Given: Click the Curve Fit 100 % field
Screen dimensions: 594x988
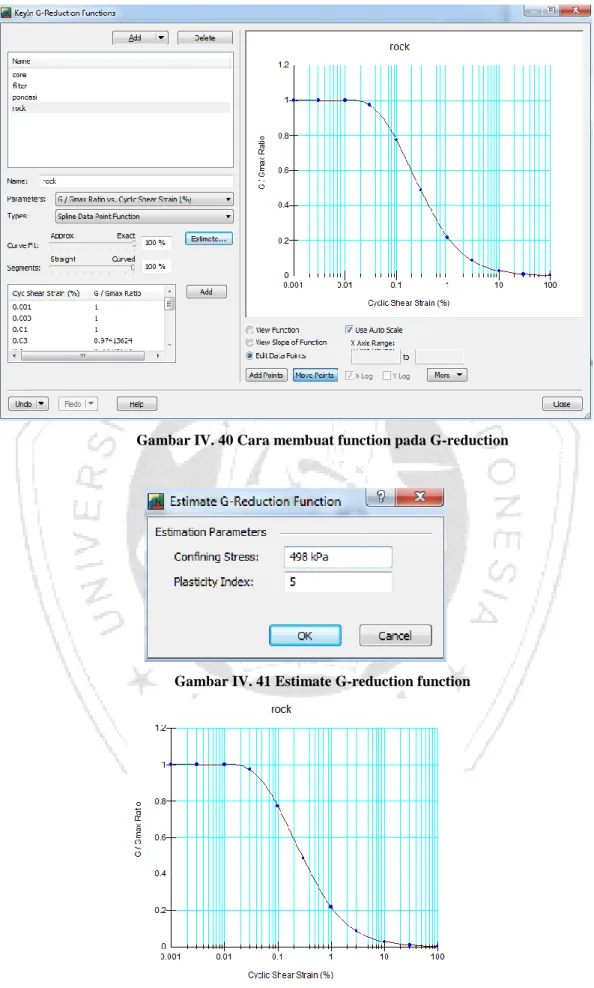Looking at the screenshot, I should click(x=156, y=243).
